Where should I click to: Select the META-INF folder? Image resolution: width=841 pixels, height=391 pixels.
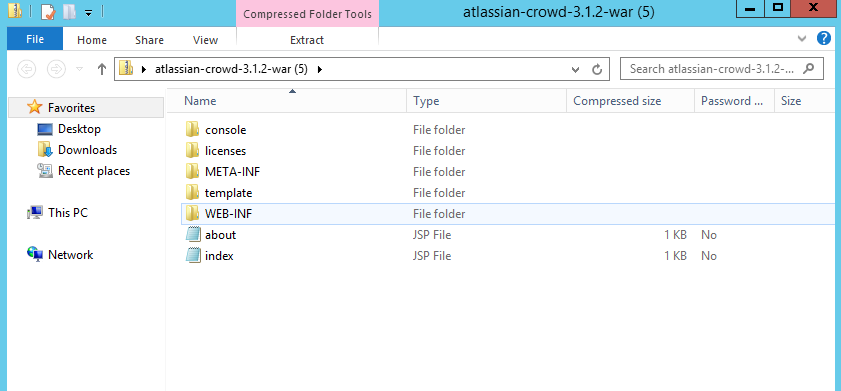point(232,172)
